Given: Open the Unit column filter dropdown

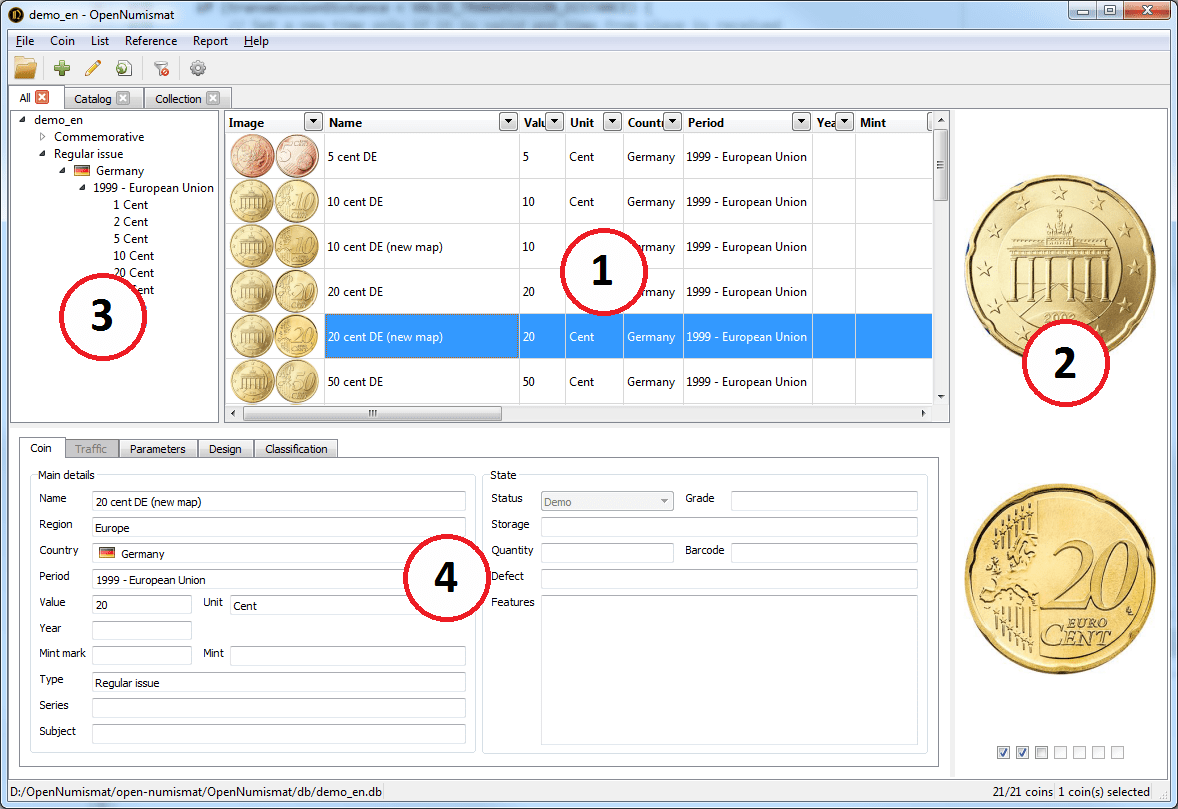Looking at the screenshot, I should click(x=612, y=122).
